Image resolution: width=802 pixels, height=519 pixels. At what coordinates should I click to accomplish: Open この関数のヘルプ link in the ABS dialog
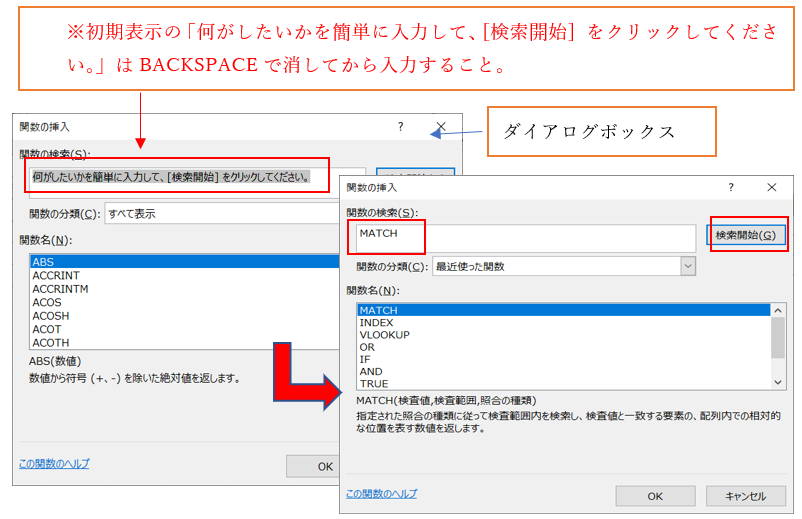pos(54,463)
